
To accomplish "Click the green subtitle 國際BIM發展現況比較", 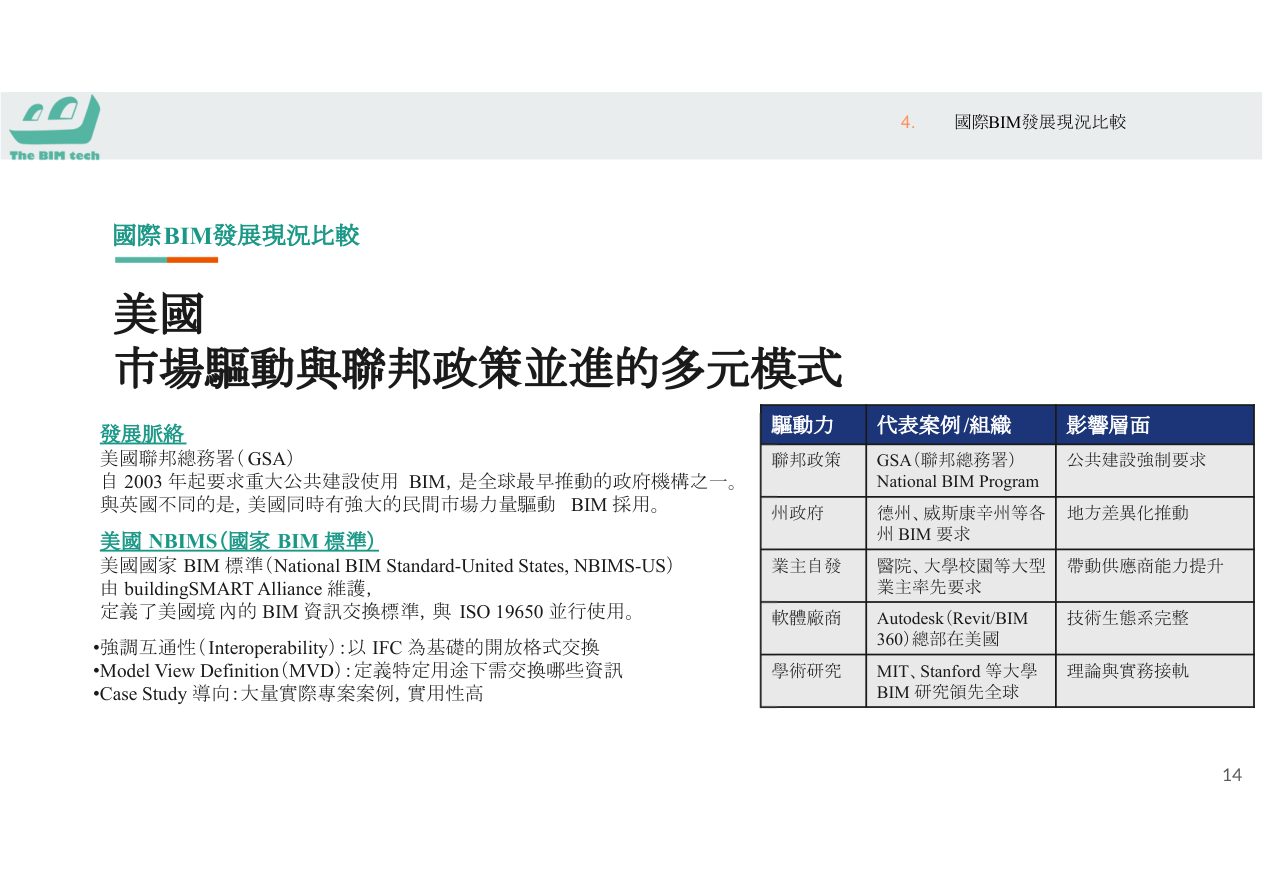I will click(236, 236).
